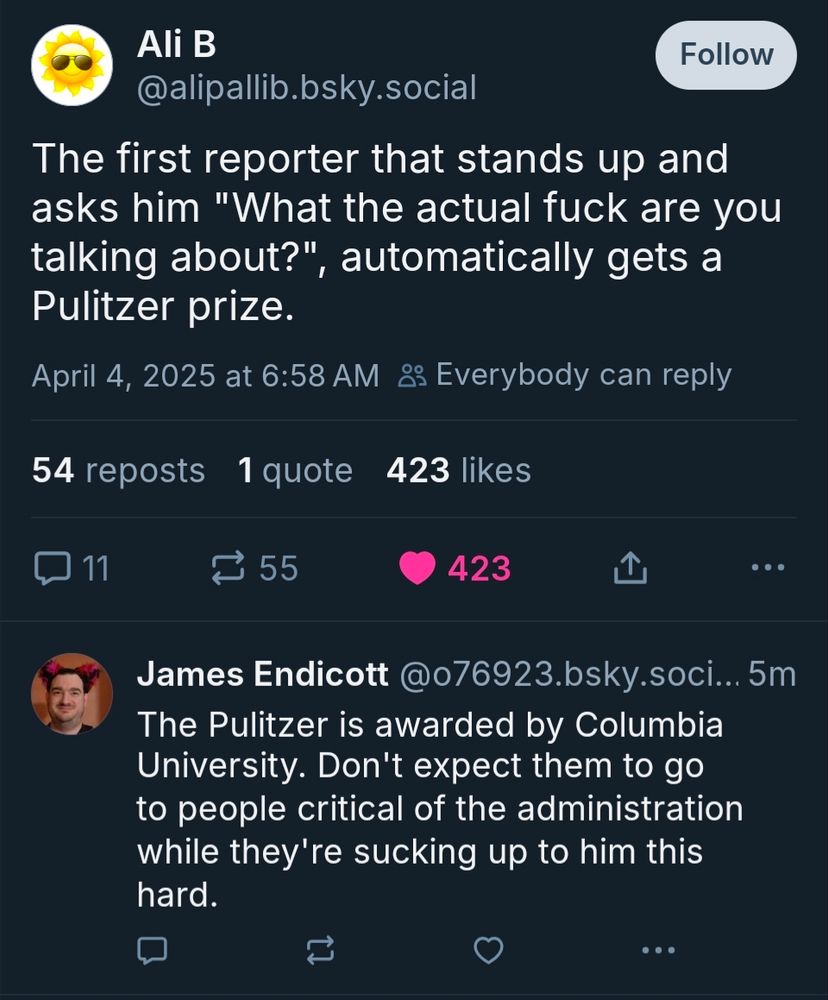
Task: Follow Ali B
Action: tap(726, 54)
